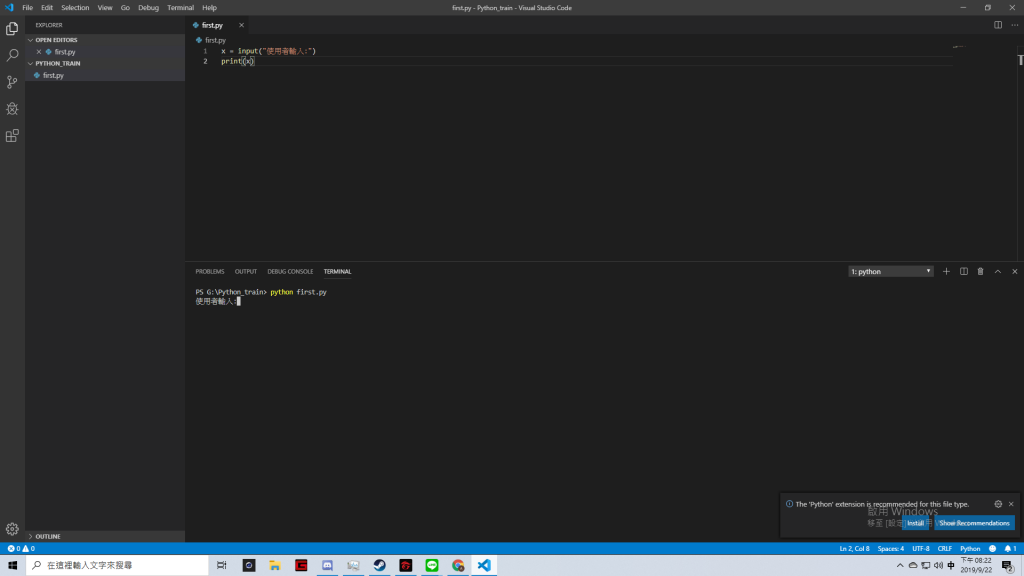Show hidden system tray icons
The image size is (1024, 576).
[x=900, y=566]
